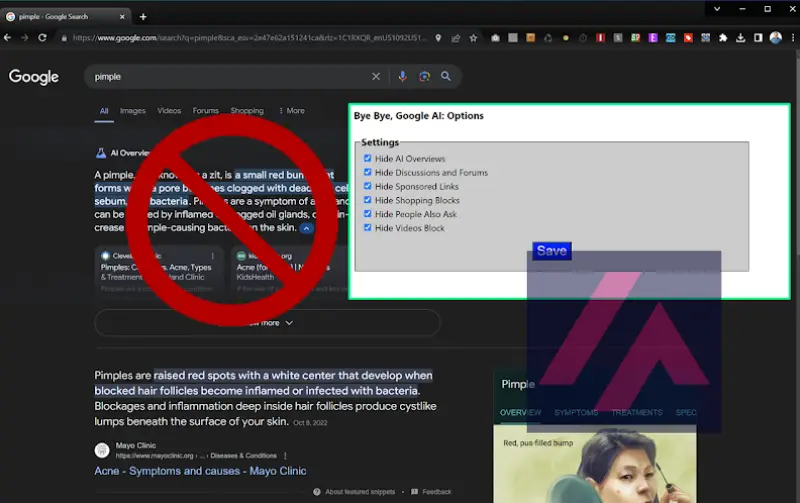This screenshot has height=503, width=800.
Task: Submit search with magnifier icon
Action: [x=446, y=77]
